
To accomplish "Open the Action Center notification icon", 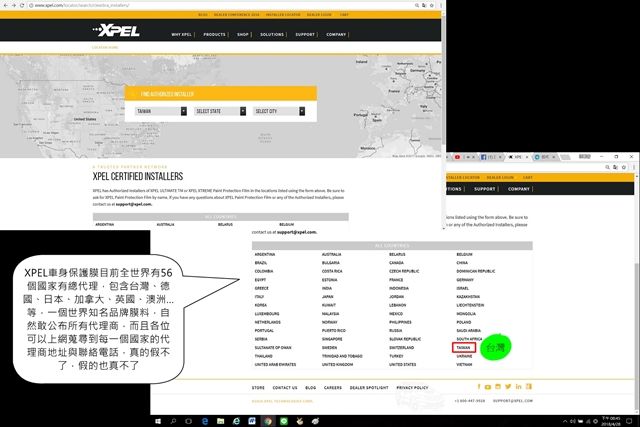I will (629, 421).
